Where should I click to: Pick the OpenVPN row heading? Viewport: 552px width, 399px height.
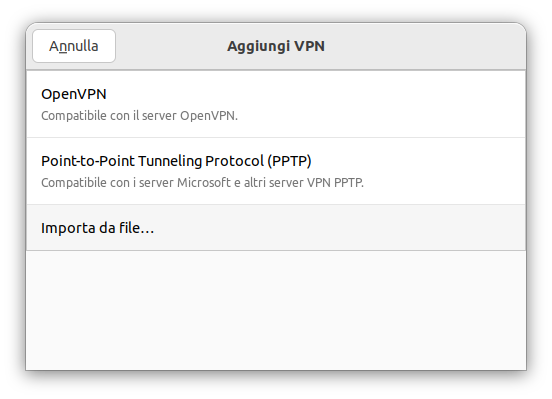(x=74, y=94)
